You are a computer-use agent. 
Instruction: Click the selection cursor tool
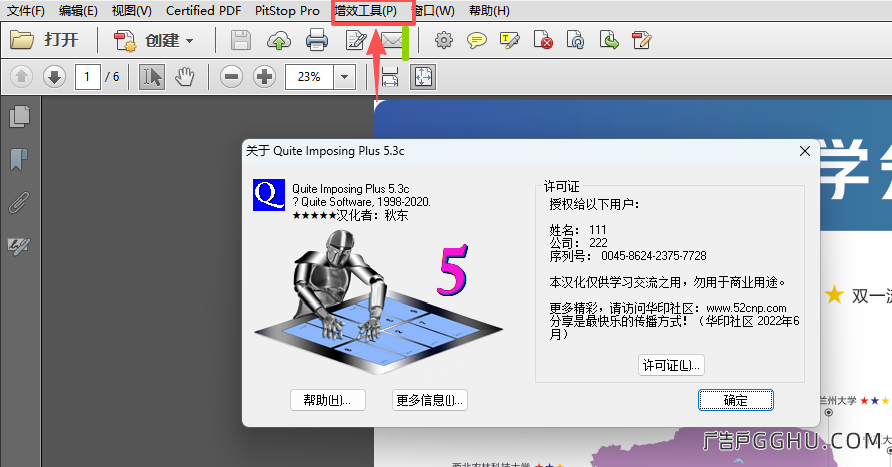coord(151,77)
